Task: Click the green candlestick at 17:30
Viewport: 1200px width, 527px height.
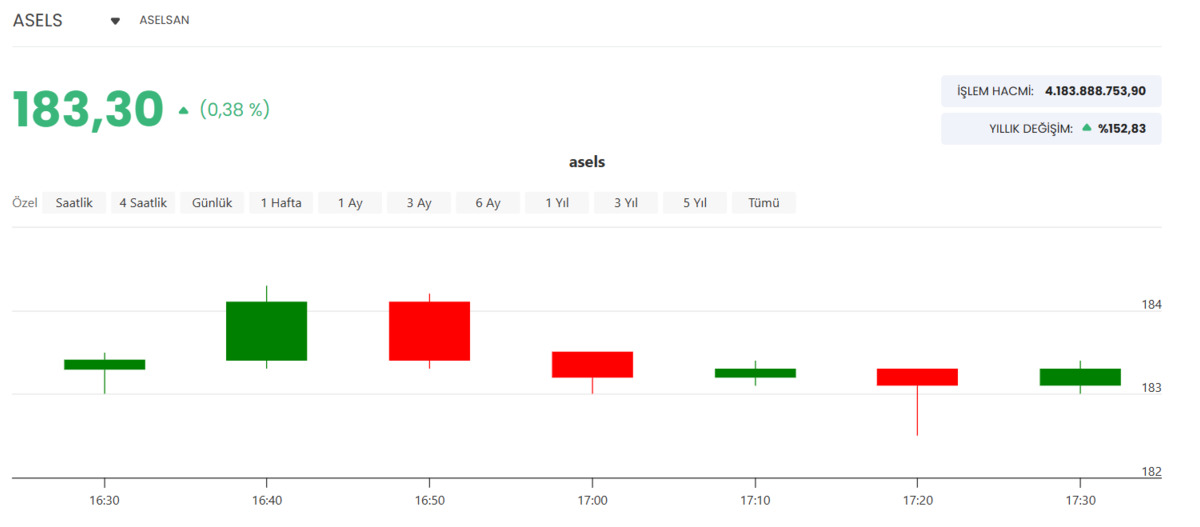Action: coord(1080,377)
